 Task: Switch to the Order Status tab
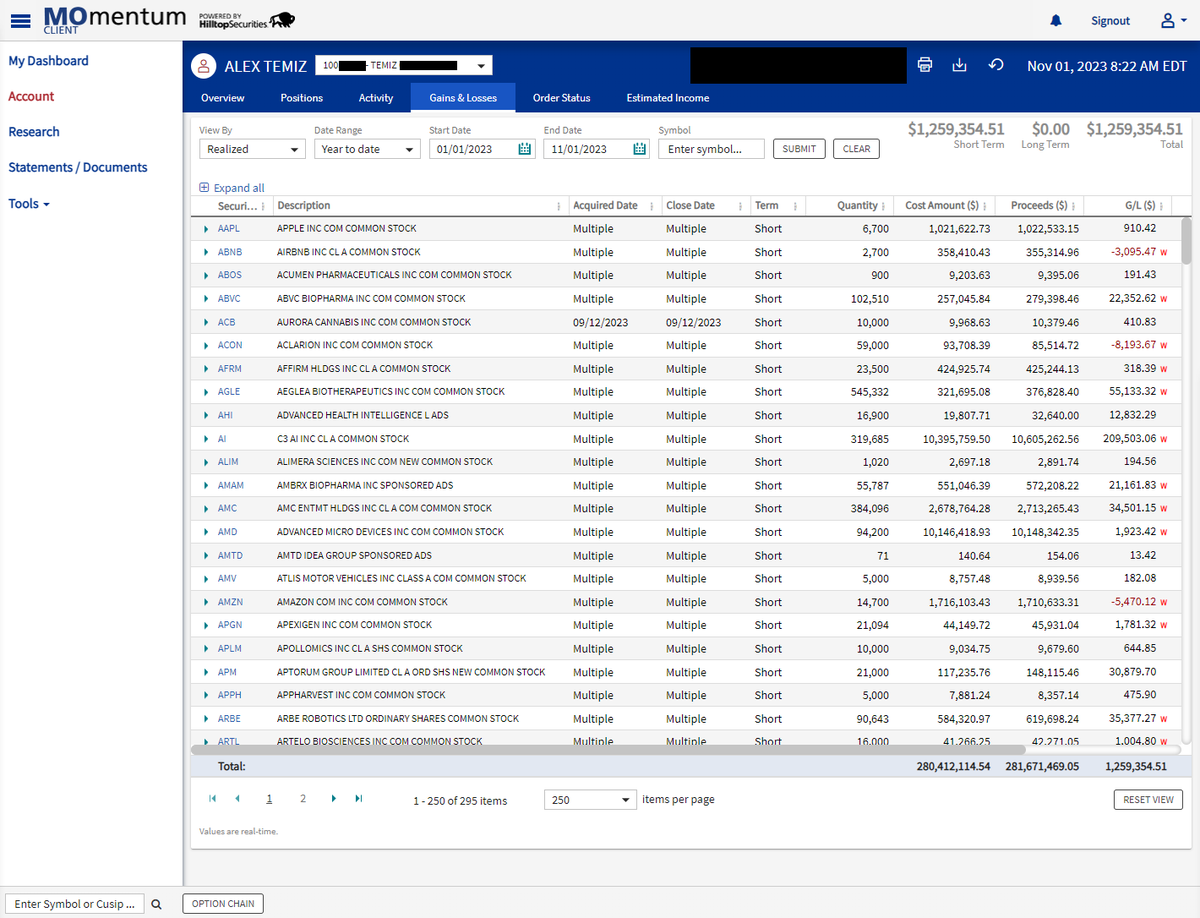click(561, 98)
